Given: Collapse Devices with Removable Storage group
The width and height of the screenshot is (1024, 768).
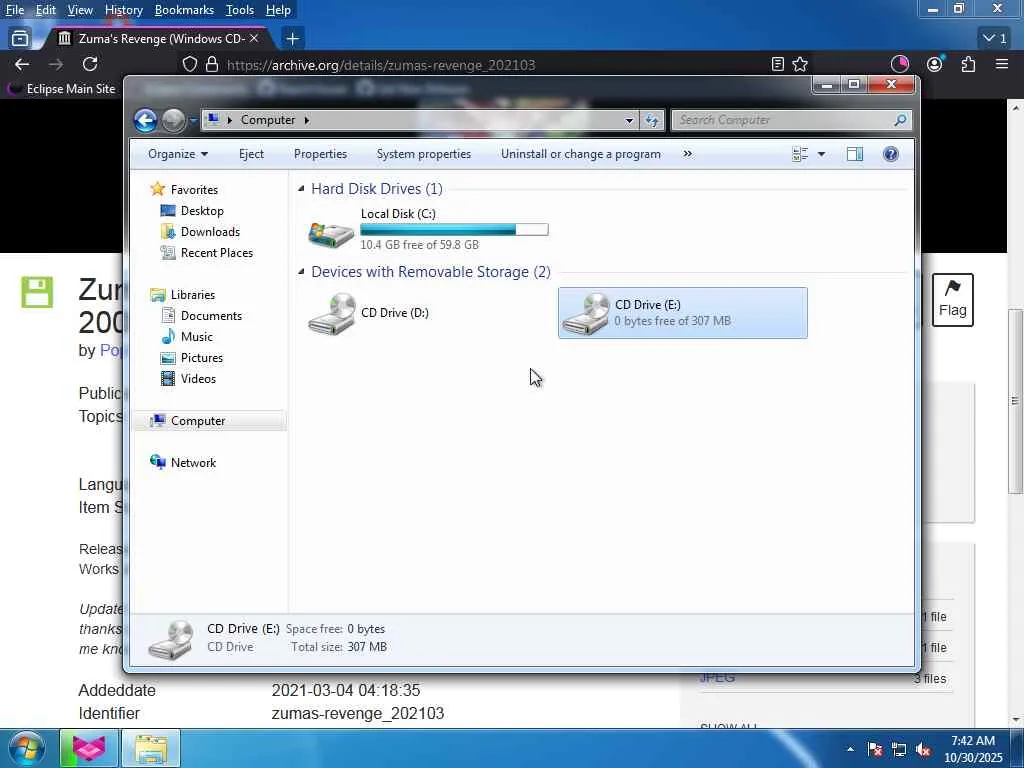Looking at the screenshot, I should click(301, 272).
